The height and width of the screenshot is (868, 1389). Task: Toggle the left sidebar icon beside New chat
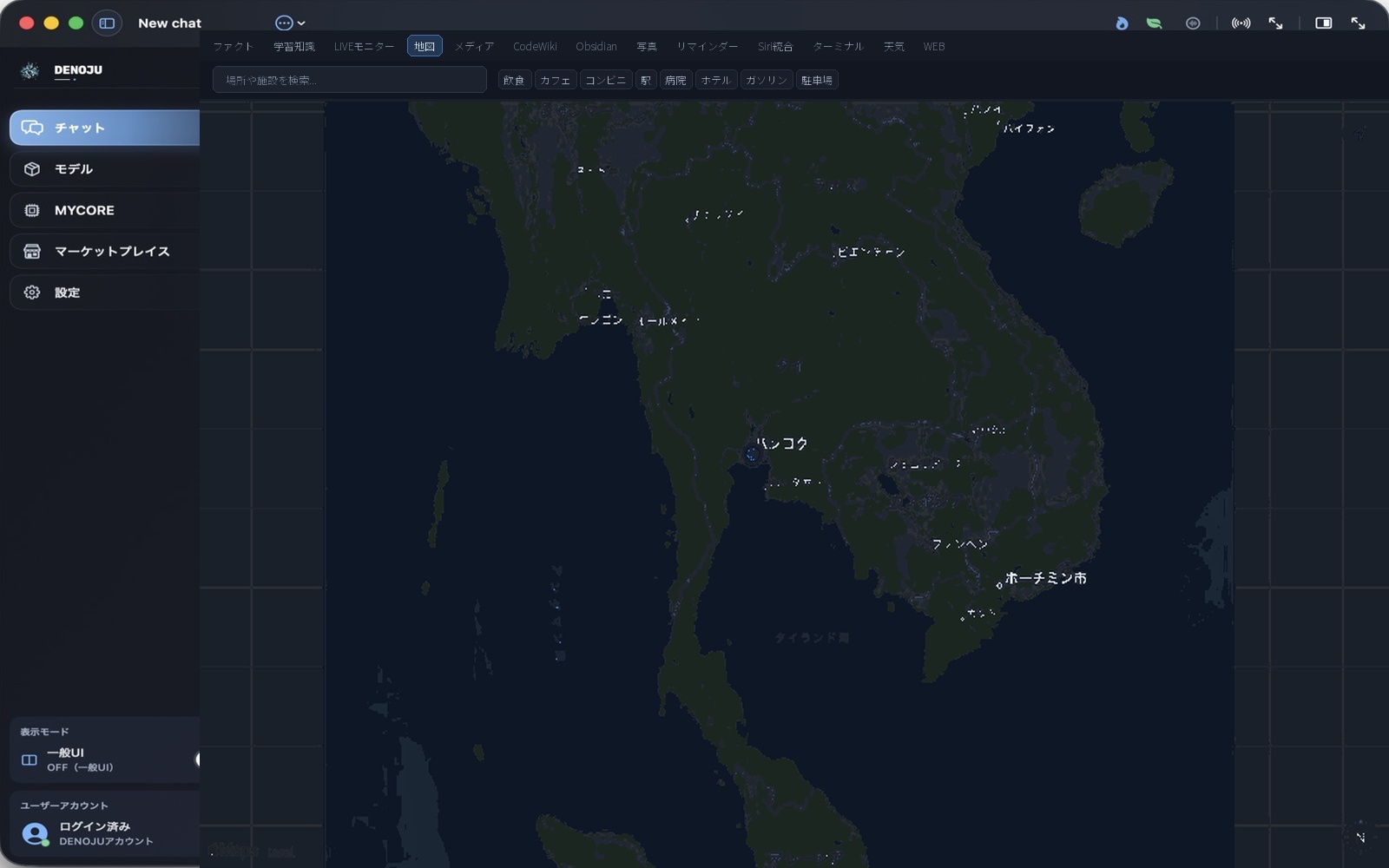click(107, 23)
